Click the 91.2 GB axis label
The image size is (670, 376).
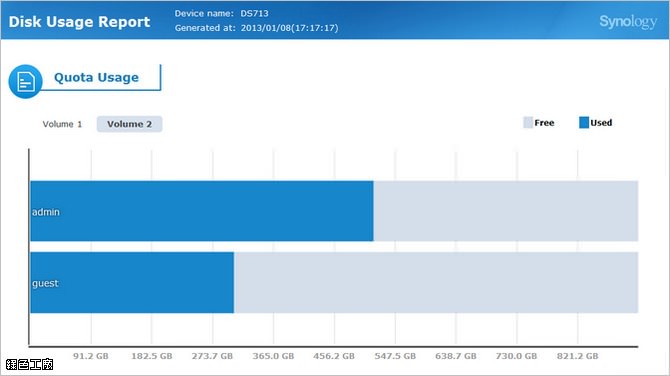tap(91, 356)
